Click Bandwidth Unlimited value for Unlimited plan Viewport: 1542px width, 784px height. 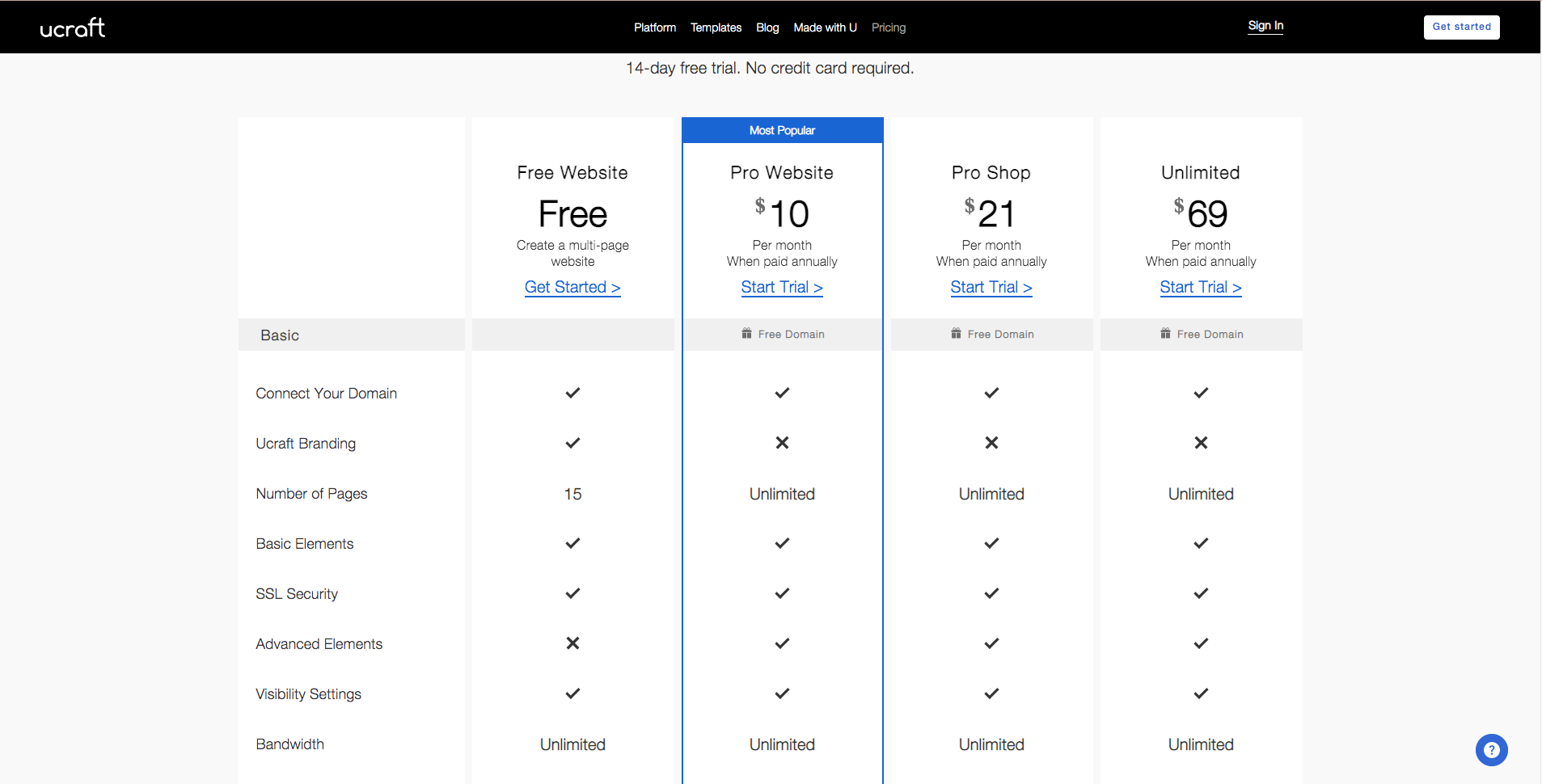1201,744
